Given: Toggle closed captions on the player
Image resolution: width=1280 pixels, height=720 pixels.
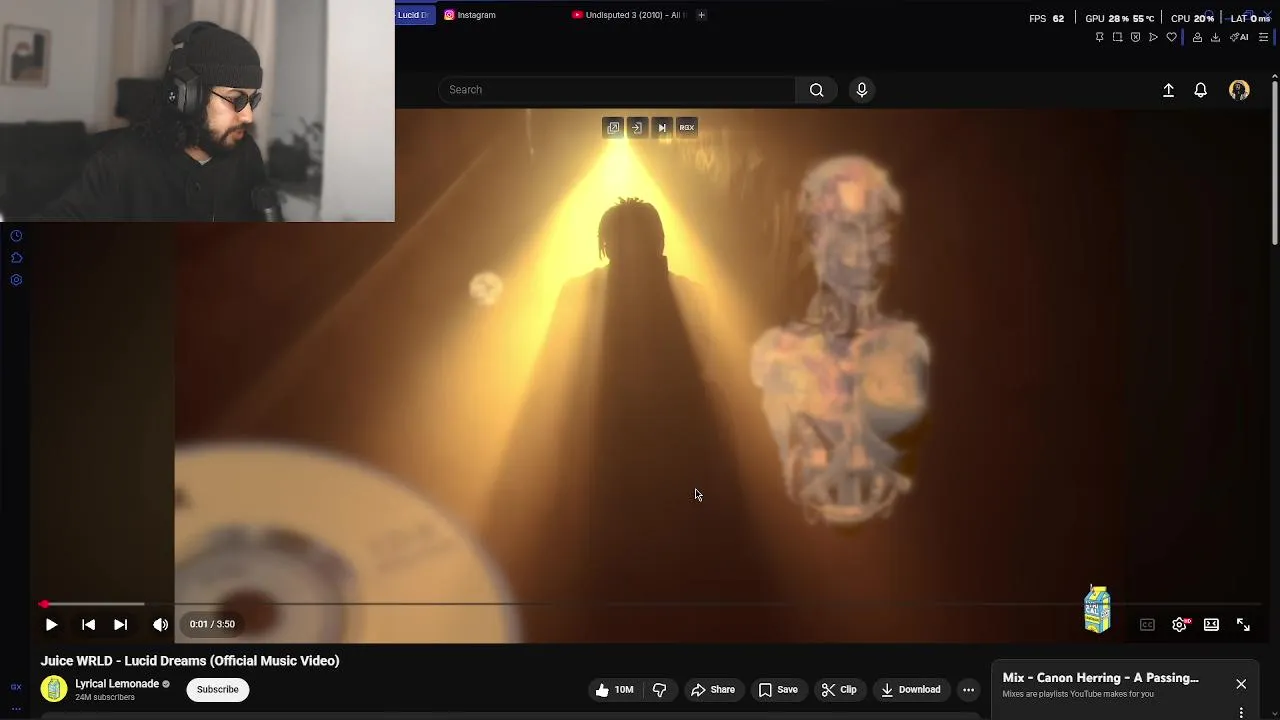Looking at the screenshot, I should [1147, 625].
